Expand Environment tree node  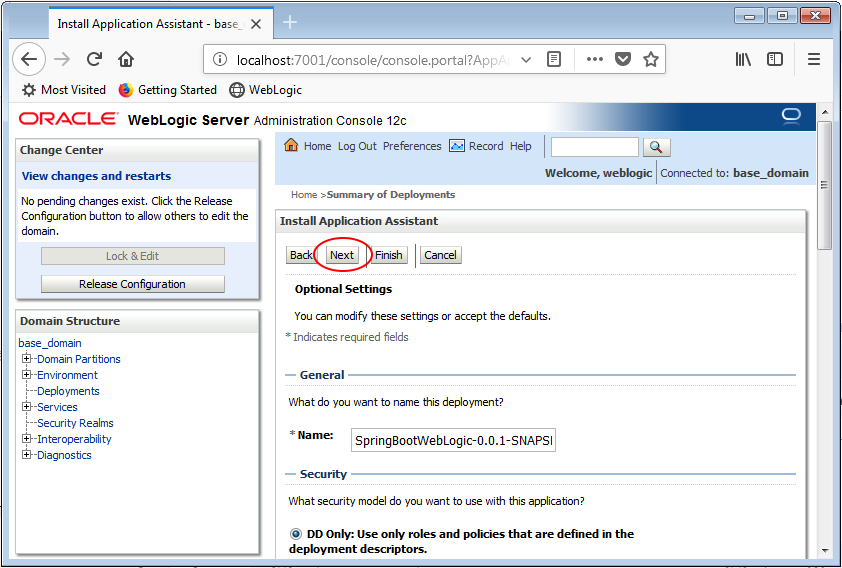tap(26, 374)
